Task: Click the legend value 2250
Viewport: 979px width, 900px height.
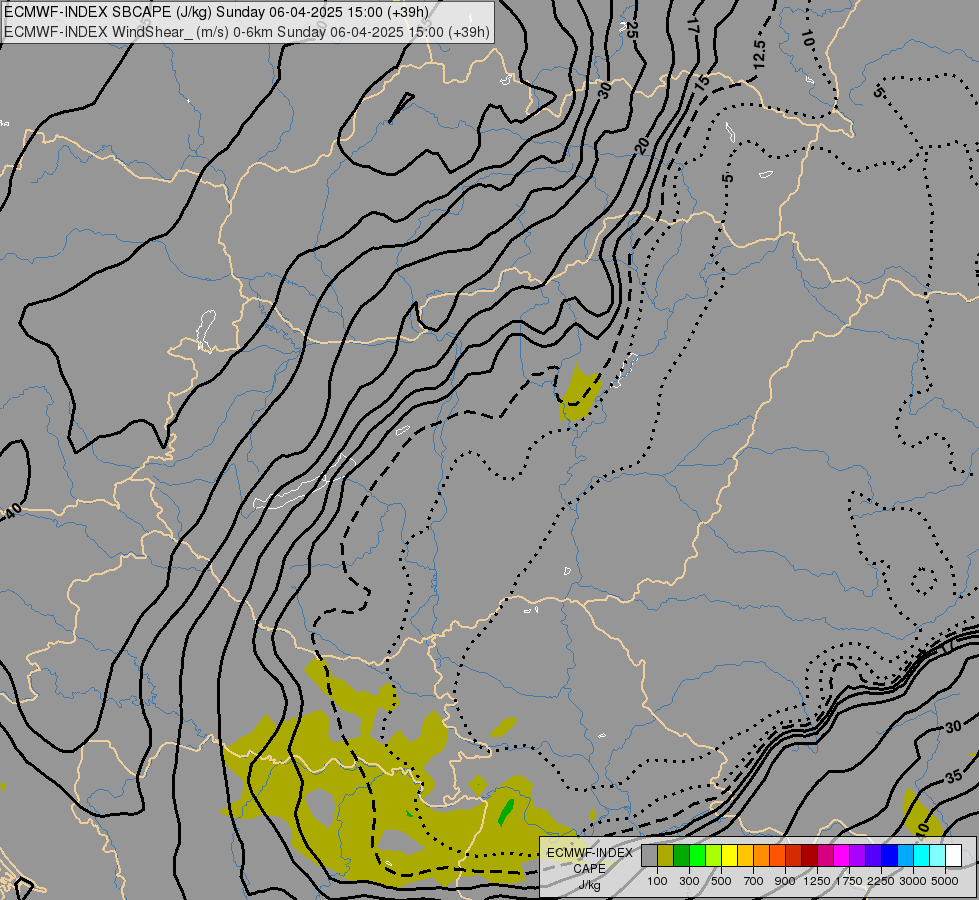Action: click(x=881, y=881)
